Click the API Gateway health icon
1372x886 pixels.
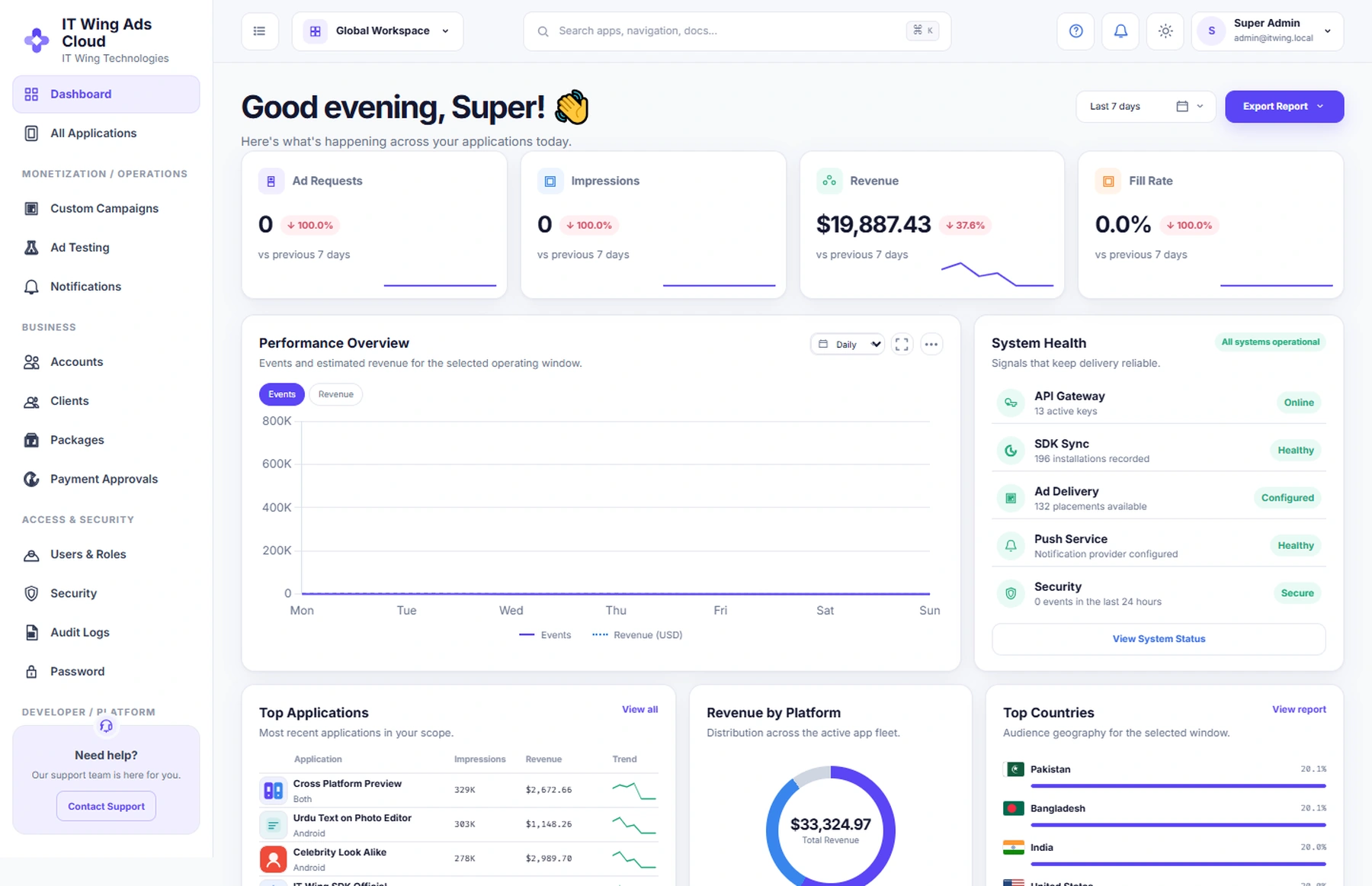pos(1011,403)
